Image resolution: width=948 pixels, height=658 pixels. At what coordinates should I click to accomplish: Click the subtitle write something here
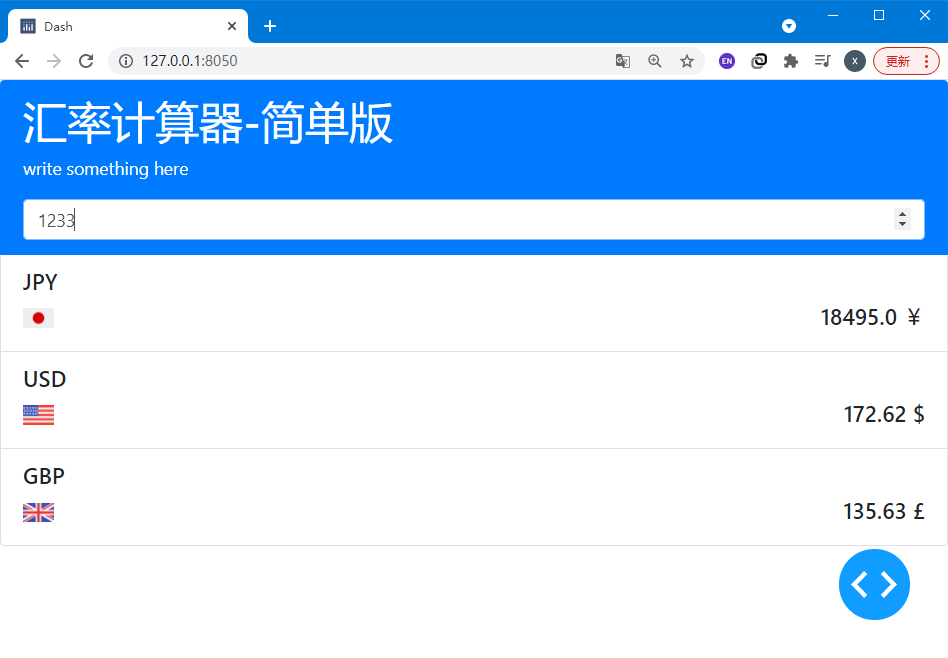[x=106, y=169]
